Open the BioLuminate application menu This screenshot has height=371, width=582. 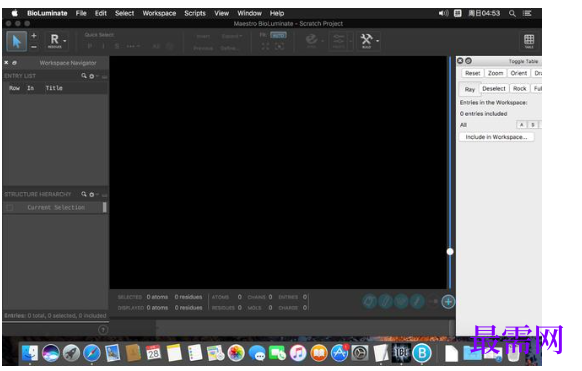[x=47, y=13]
